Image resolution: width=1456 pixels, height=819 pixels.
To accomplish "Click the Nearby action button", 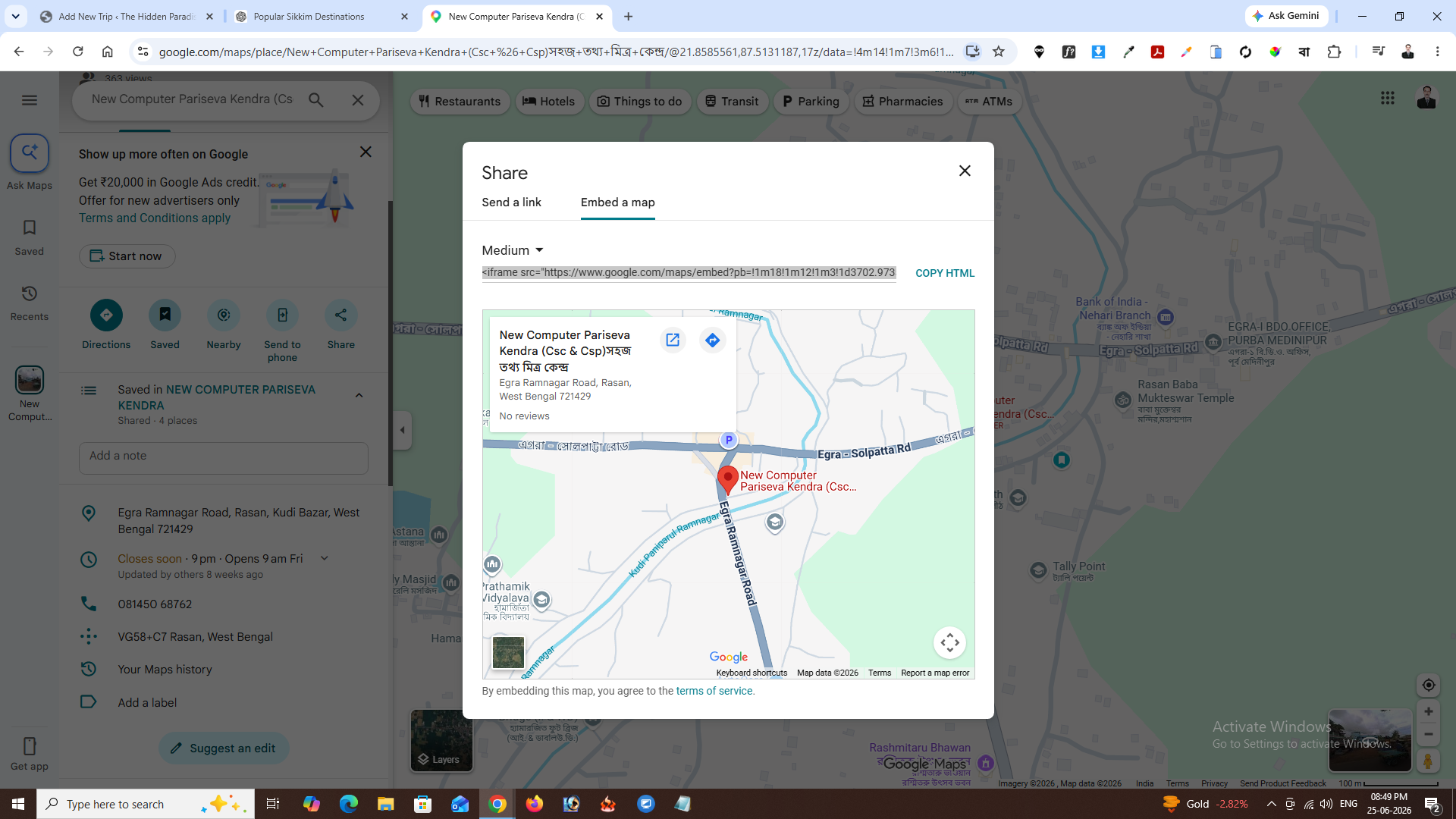I will point(224,325).
